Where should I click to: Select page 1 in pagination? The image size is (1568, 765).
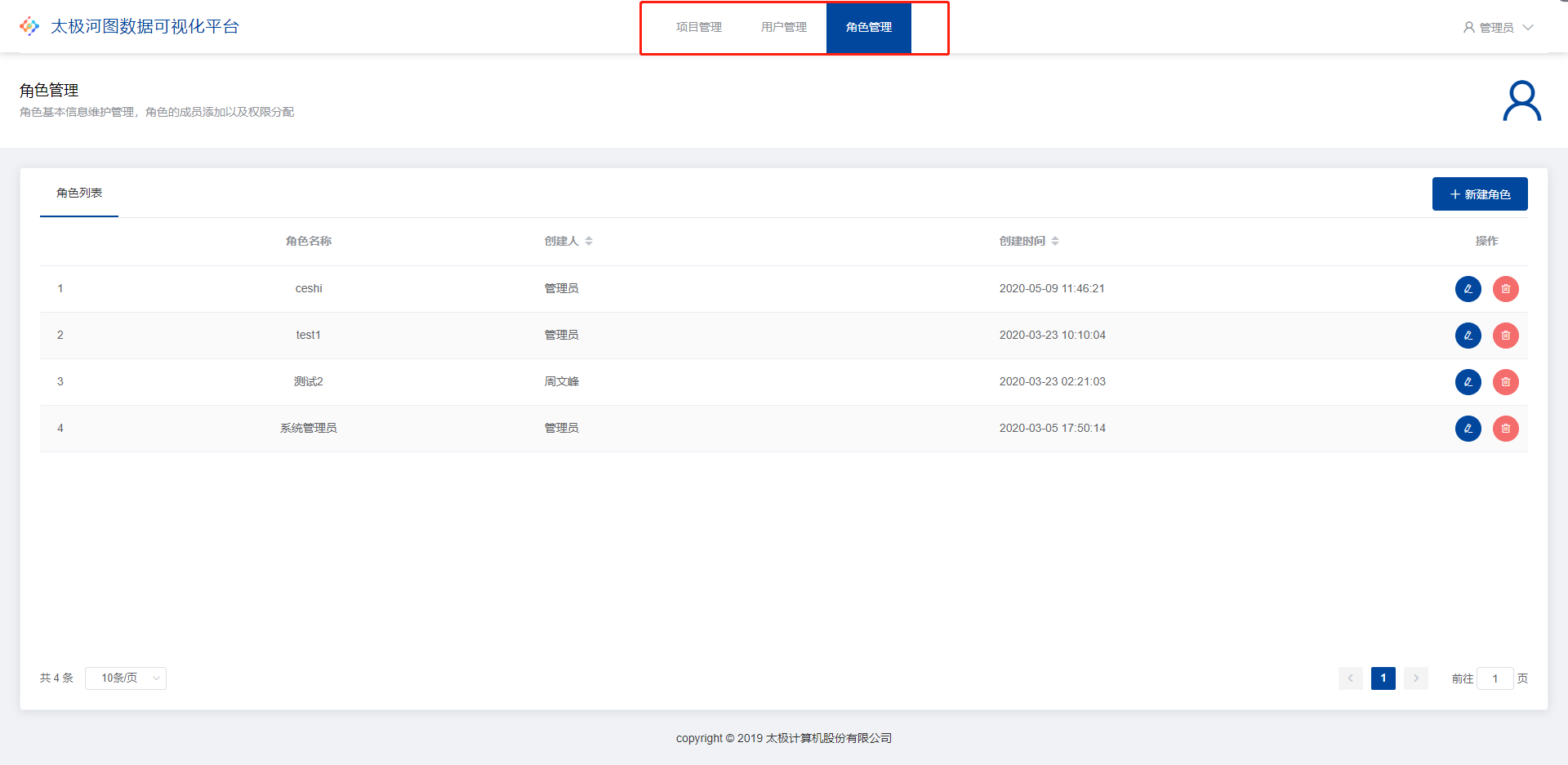pos(1383,678)
